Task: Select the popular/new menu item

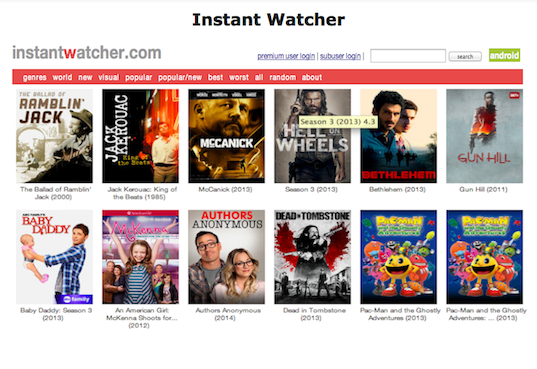Action: click(180, 77)
